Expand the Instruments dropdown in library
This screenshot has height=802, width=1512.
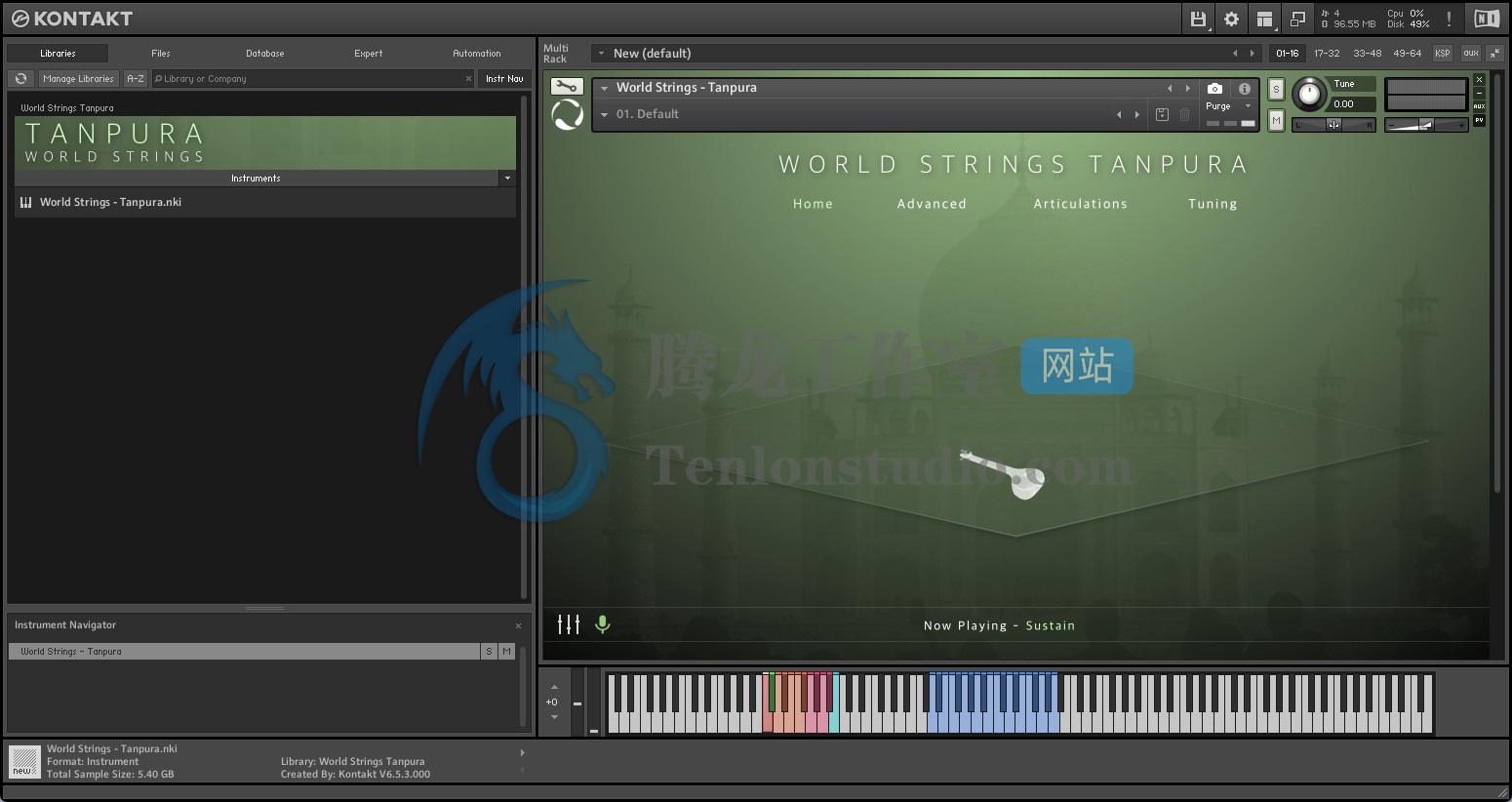tap(507, 179)
